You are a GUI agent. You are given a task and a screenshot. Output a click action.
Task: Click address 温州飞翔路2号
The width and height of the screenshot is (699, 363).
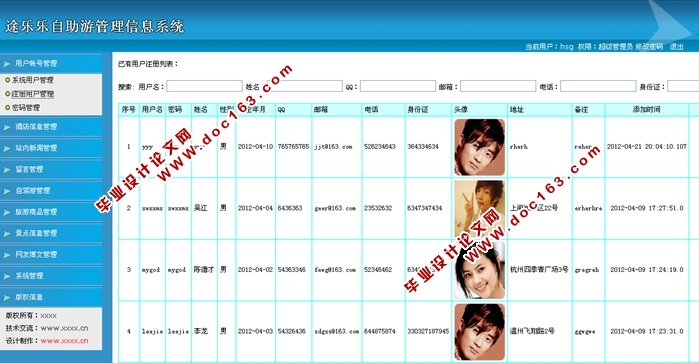(532, 331)
